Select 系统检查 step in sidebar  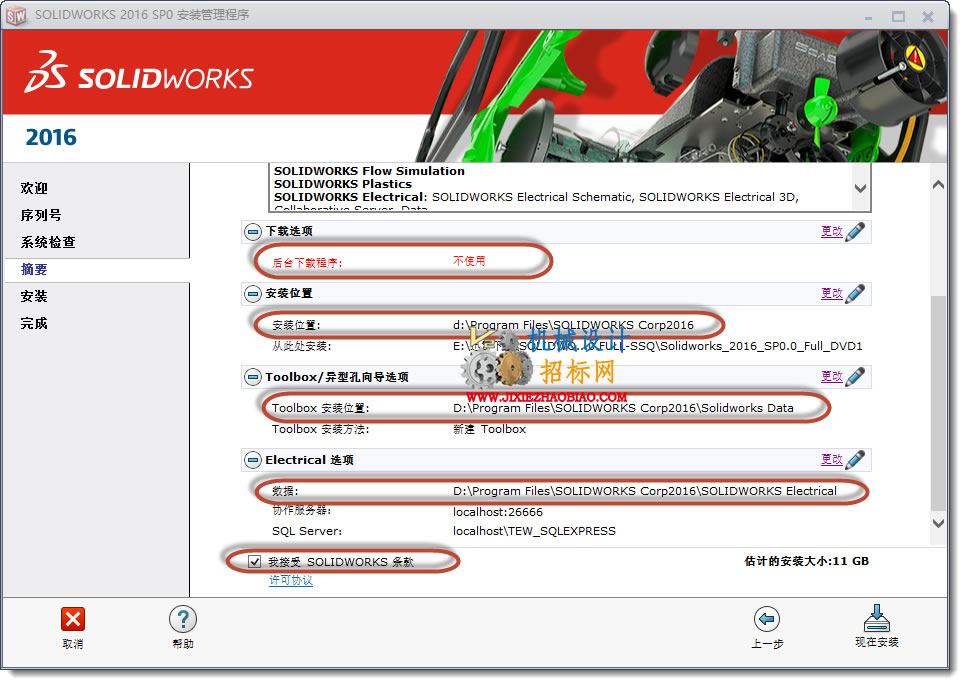tap(48, 242)
